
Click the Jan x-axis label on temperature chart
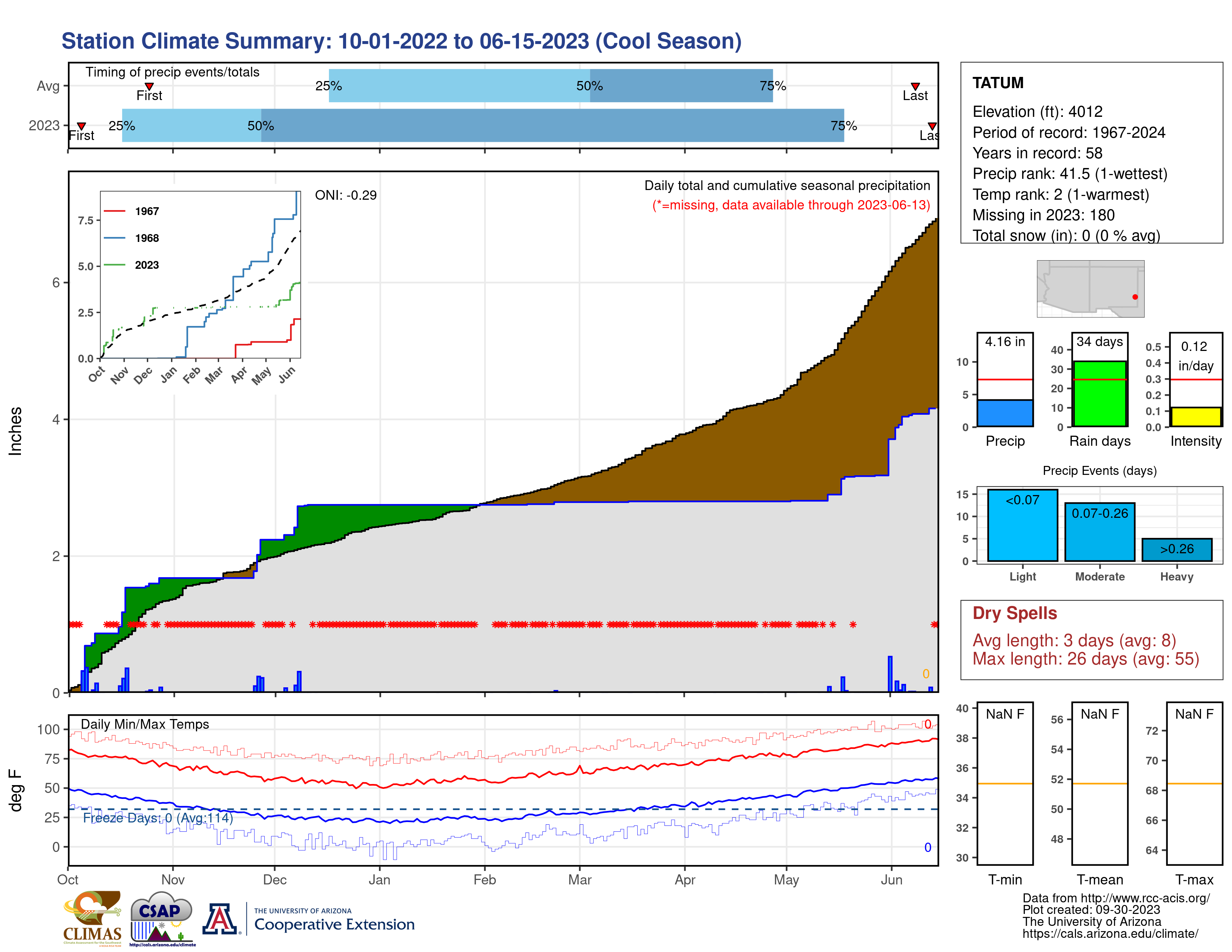[379, 880]
